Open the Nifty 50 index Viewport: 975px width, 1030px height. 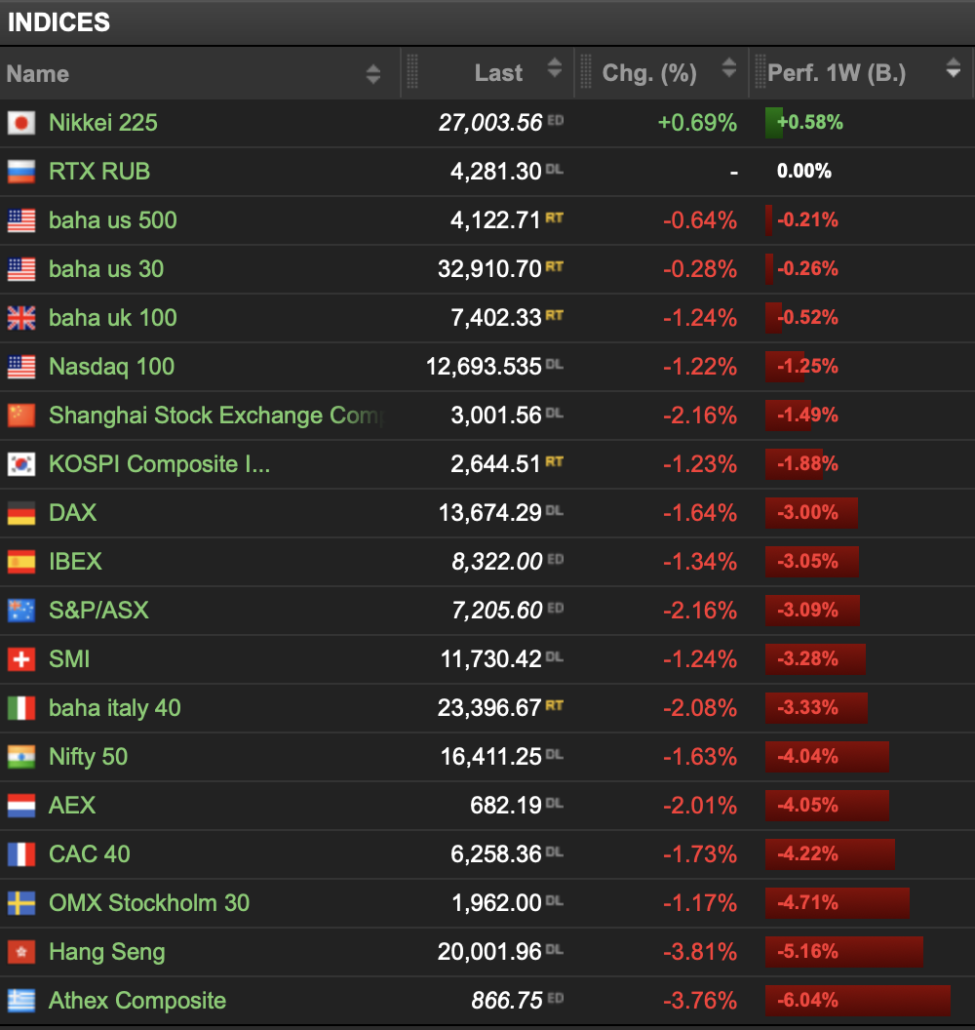click(88, 757)
